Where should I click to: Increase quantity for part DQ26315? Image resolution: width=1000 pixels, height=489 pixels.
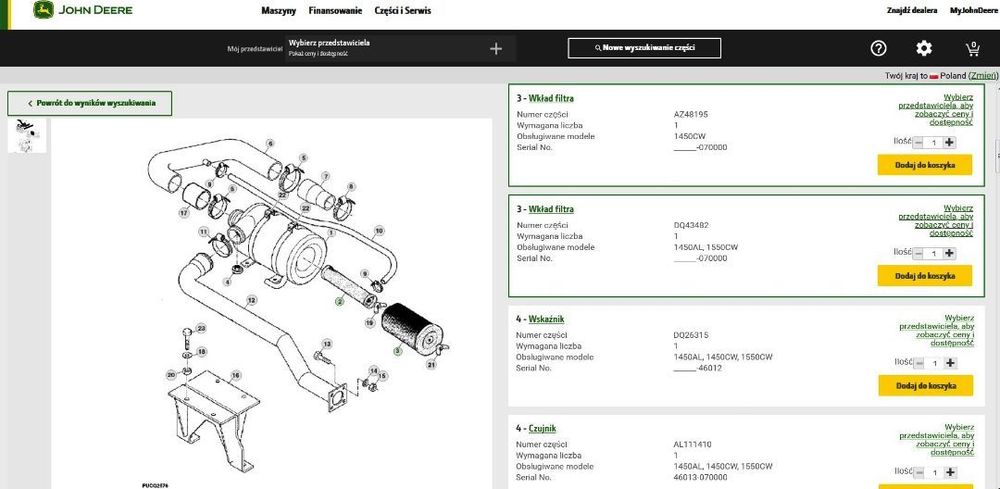pos(950,363)
